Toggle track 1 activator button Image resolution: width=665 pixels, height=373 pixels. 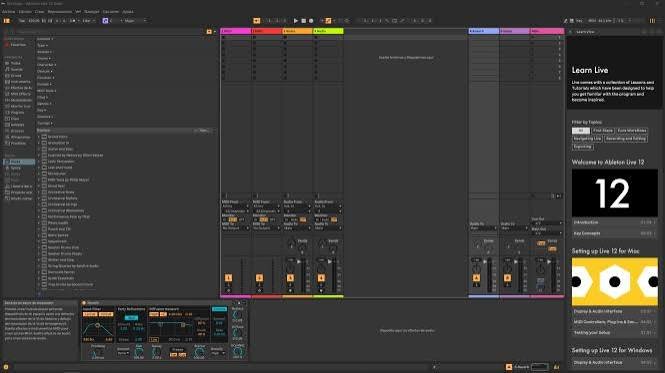click(228, 278)
